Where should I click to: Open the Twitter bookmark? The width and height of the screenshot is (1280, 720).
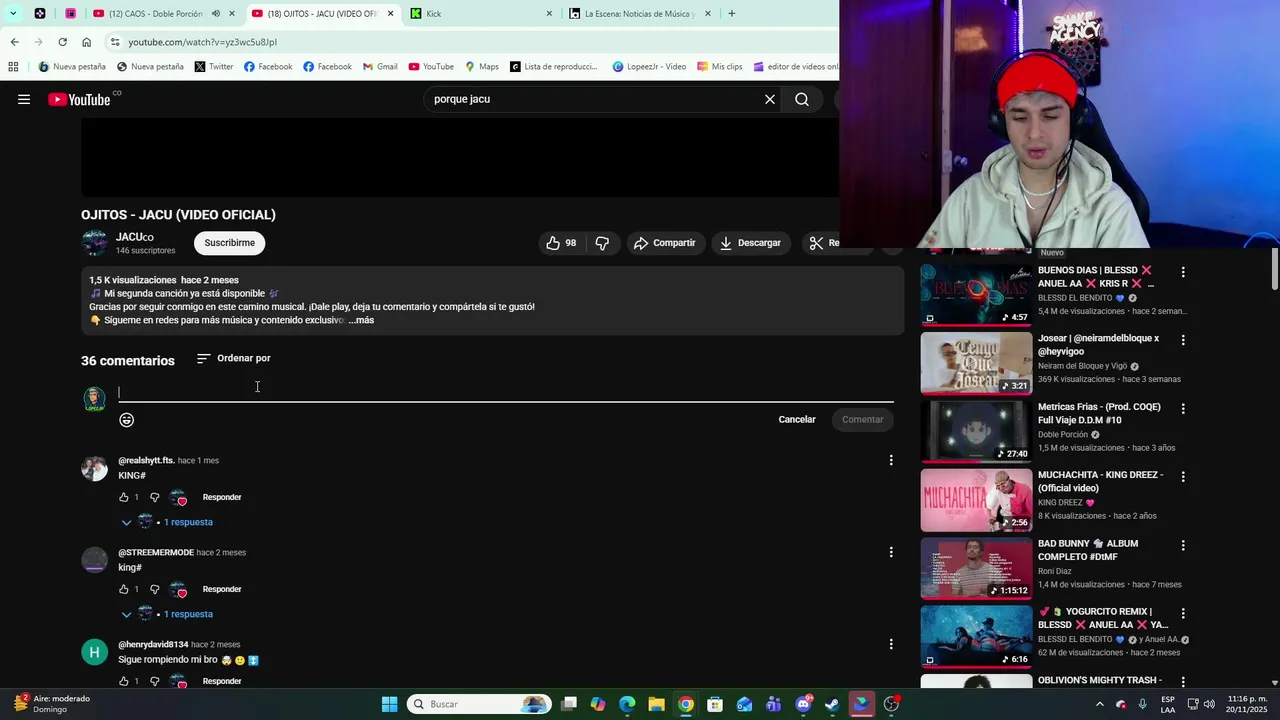pyautogui.click(x=214, y=67)
